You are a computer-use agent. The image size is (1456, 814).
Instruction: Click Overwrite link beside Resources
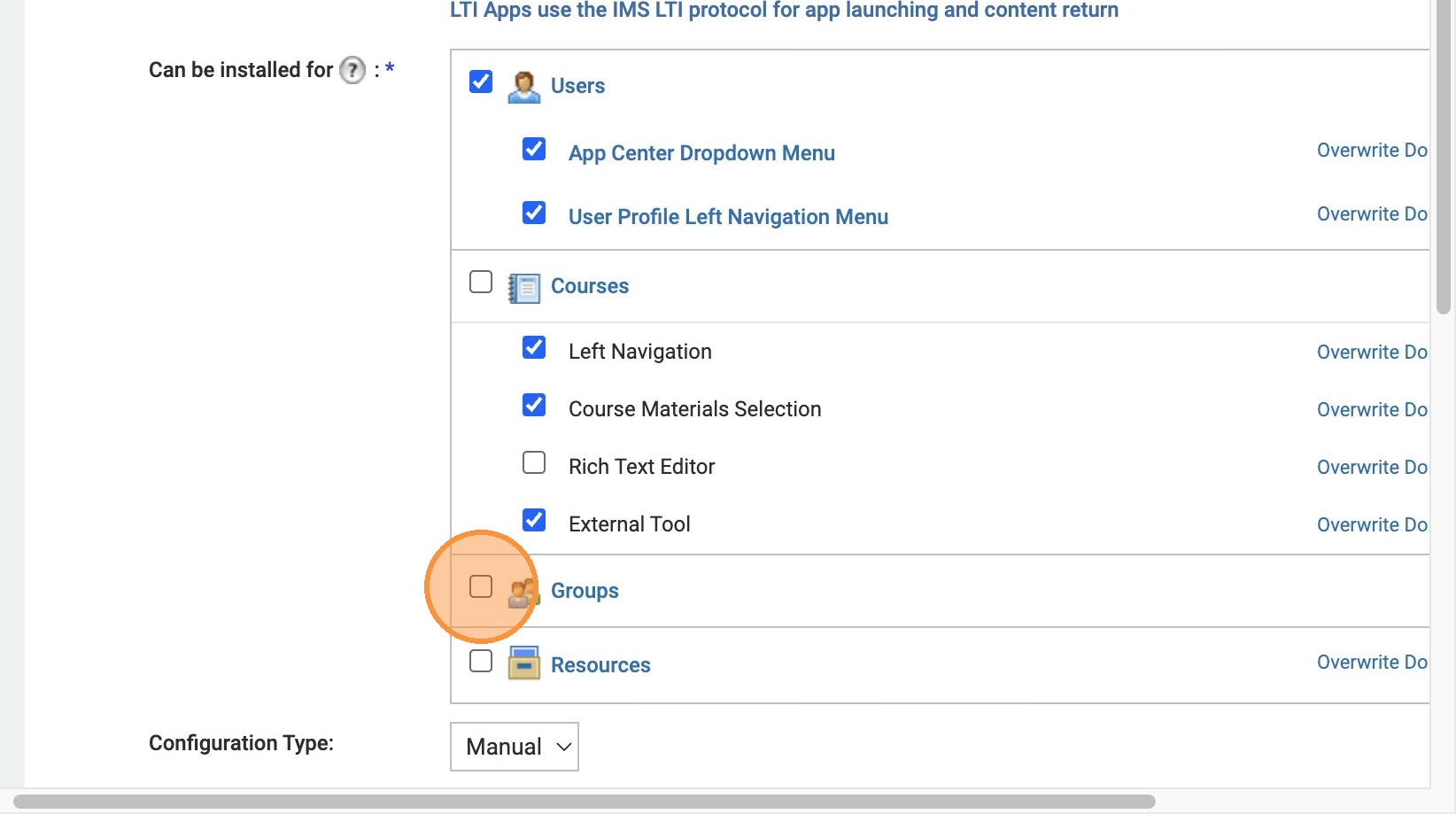pos(1371,663)
